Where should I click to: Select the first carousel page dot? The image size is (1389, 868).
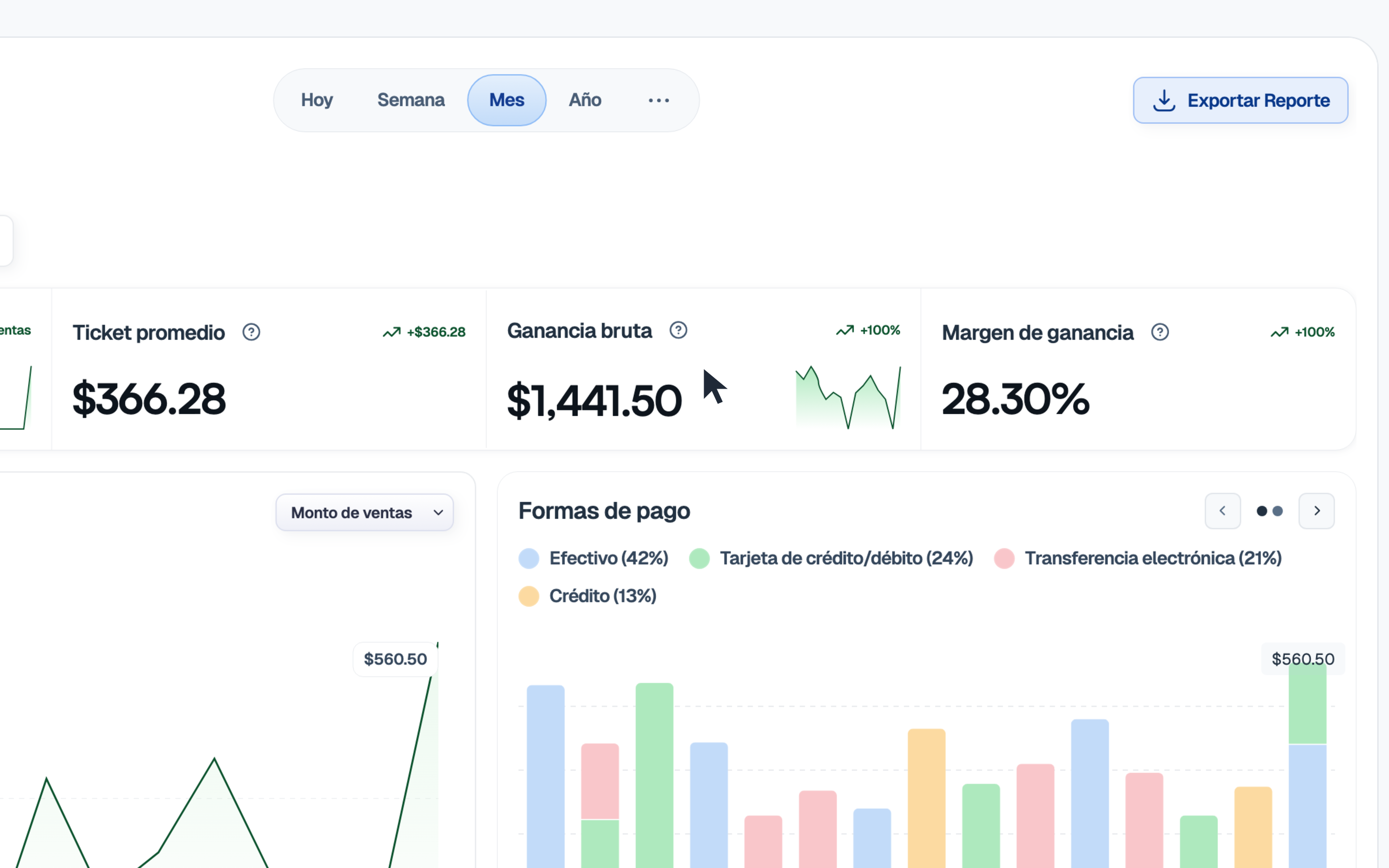[1262, 511]
